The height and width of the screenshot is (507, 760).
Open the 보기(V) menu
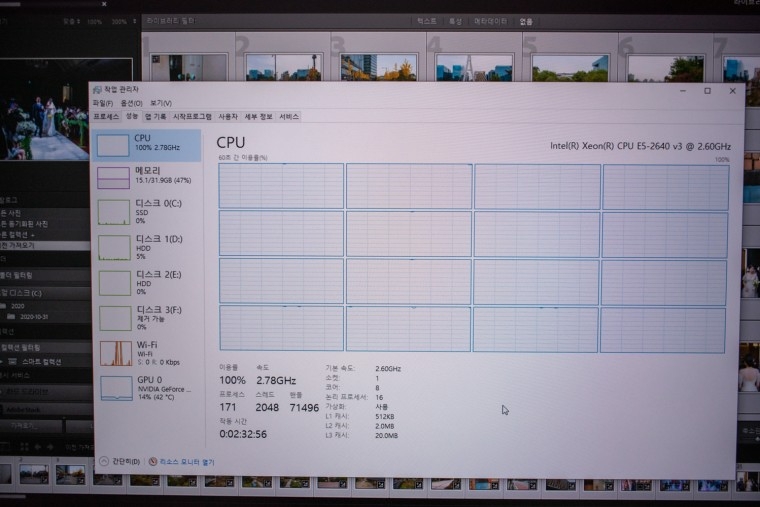click(x=160, y=103)
